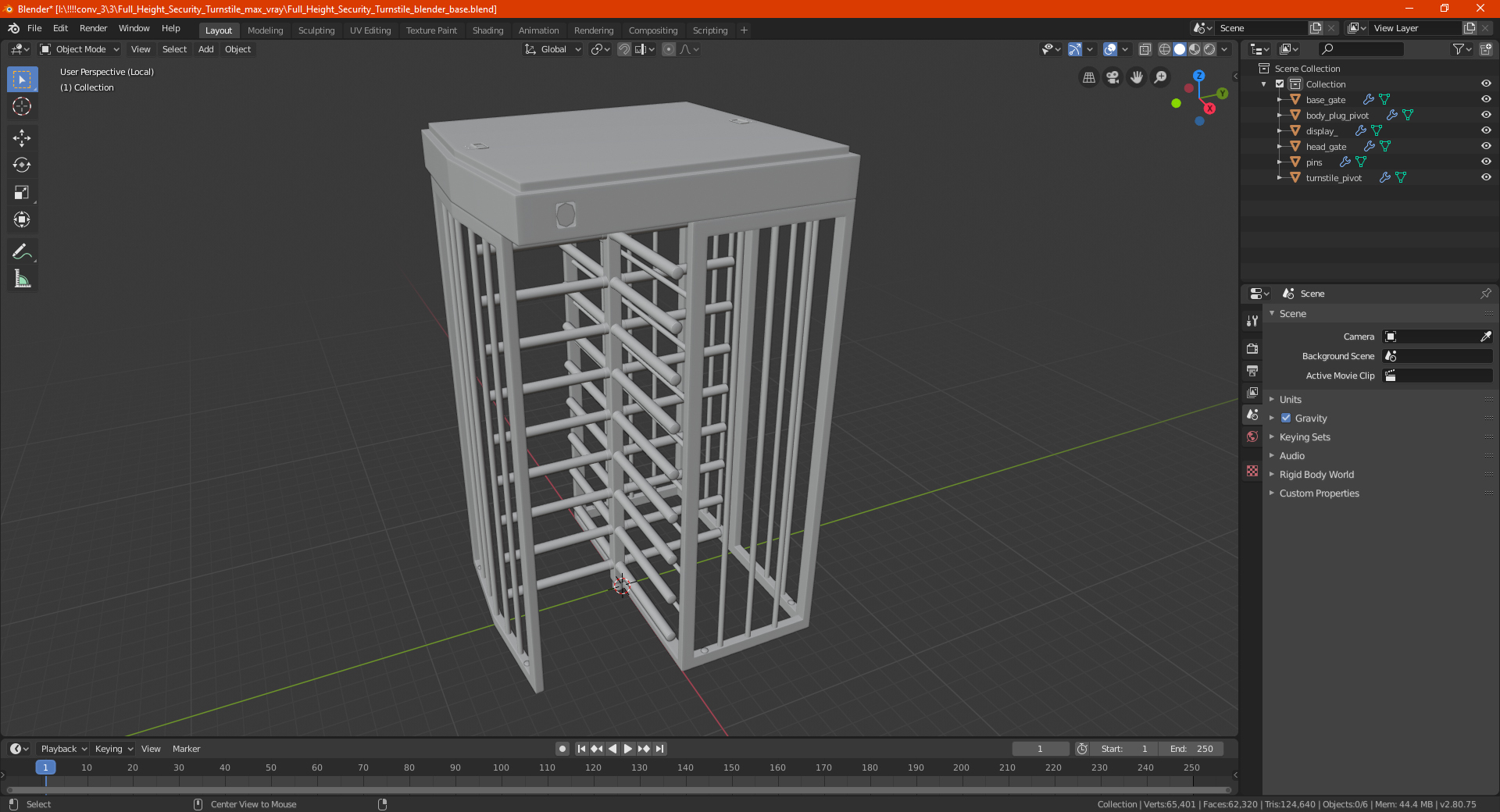
Task: Click the timeline horizontal scrollbar
Action: pyautogui.click(x=619, y=790)
